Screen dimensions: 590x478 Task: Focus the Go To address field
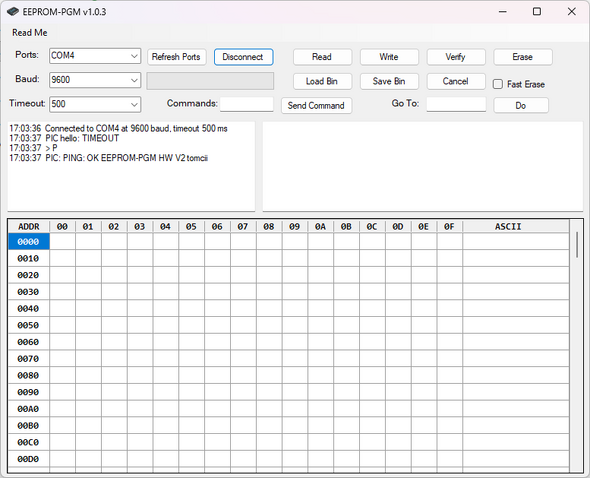(456, 104)
